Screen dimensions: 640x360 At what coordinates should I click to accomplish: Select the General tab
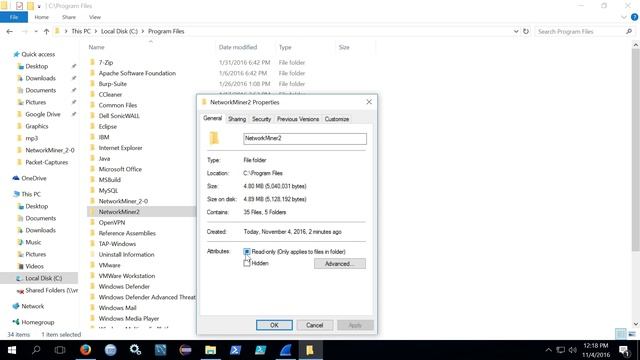(213, 118)
